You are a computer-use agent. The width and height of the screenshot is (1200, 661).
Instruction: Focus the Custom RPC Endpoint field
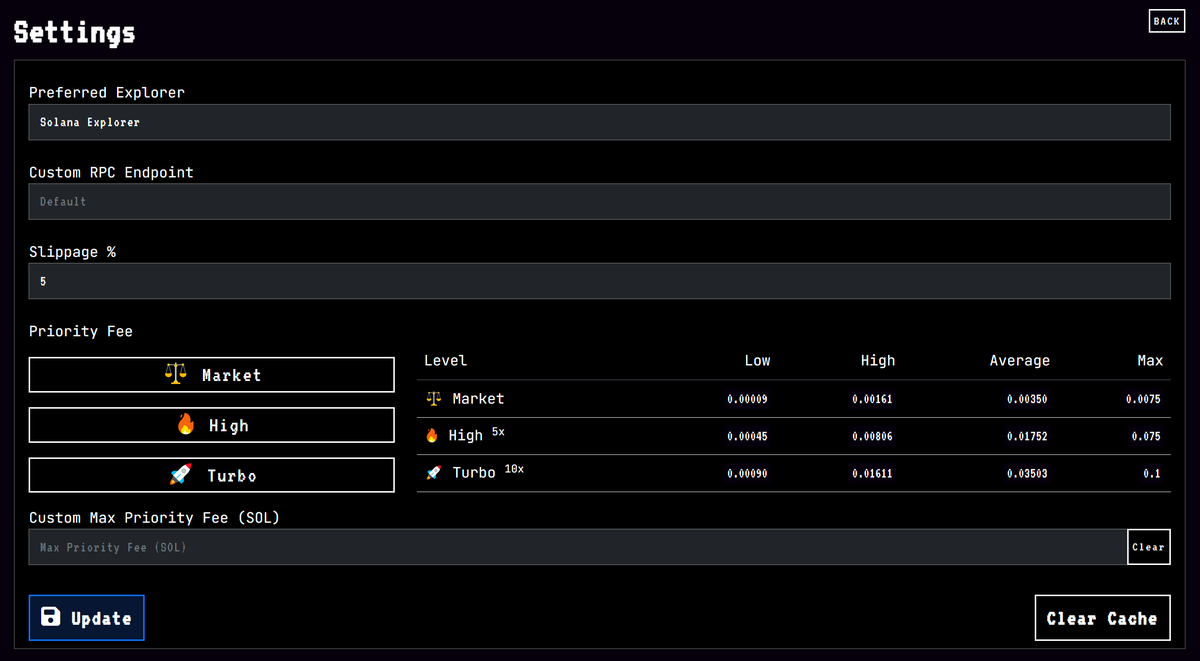pos(599,201)
